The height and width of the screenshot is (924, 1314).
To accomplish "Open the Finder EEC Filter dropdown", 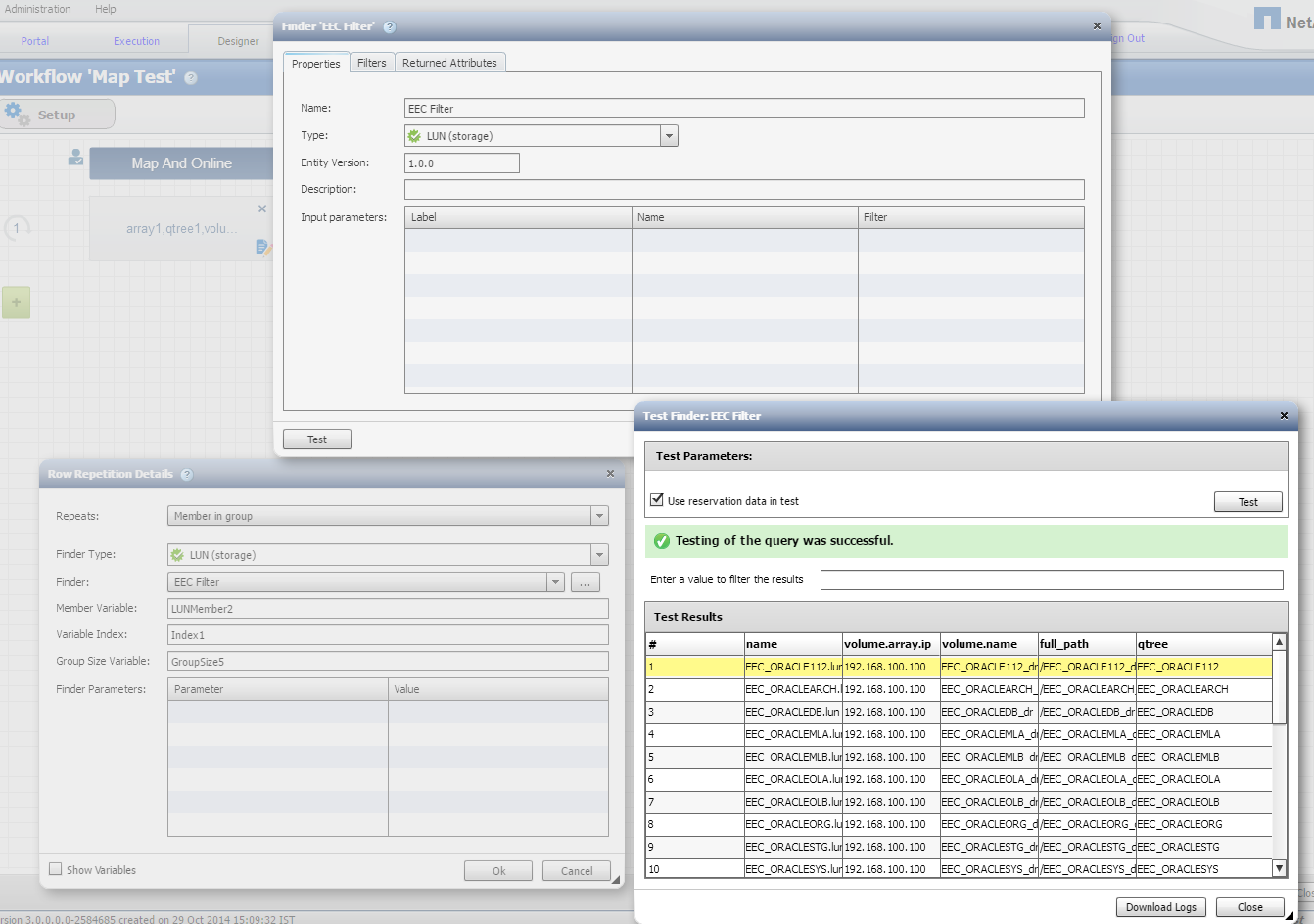I will (555, 582).
